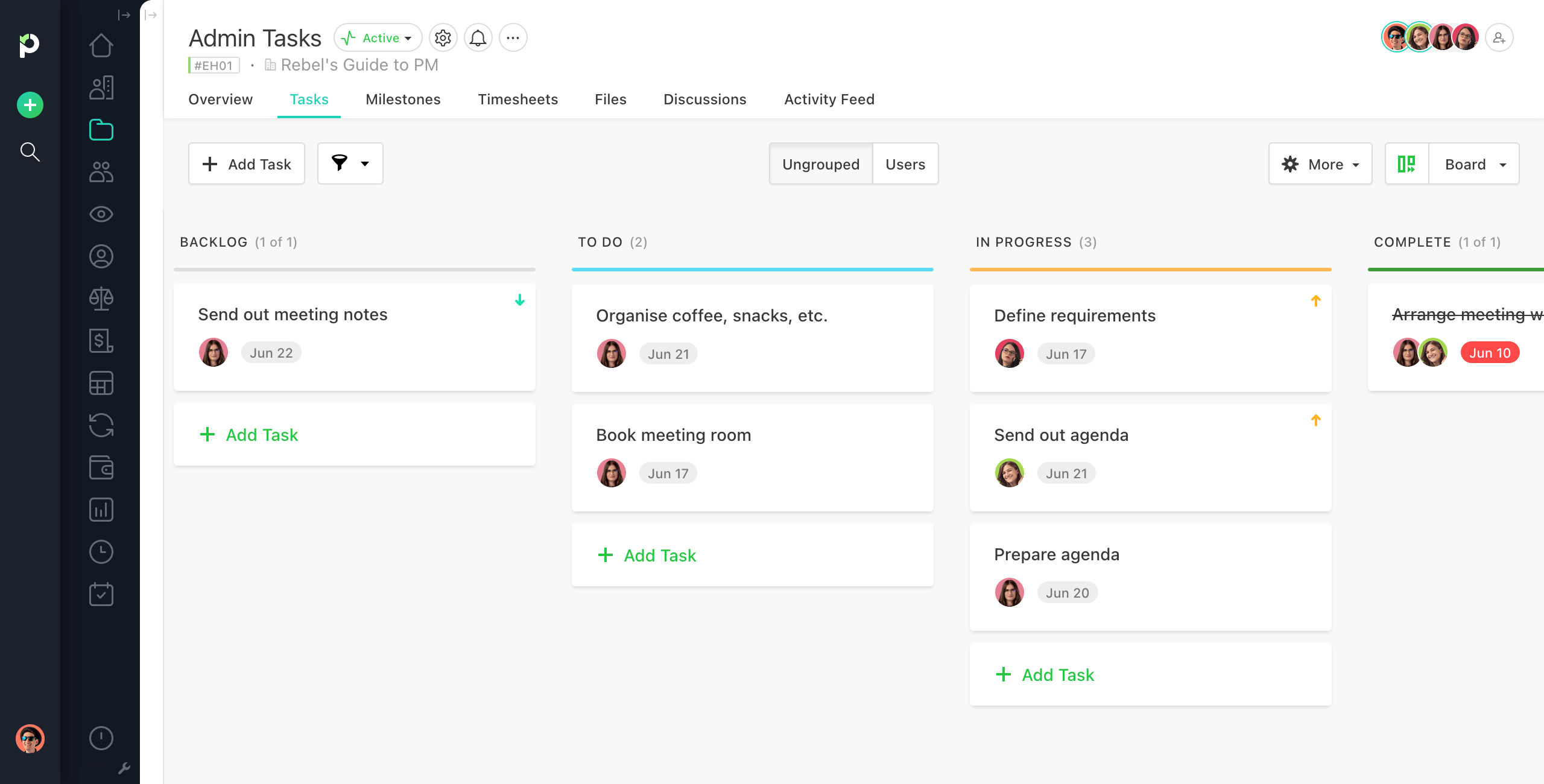Image resolution: width=1544 pixels, height=784 pixels.
Task: Select the Activity Feed tab
Action: coord(829,99)
